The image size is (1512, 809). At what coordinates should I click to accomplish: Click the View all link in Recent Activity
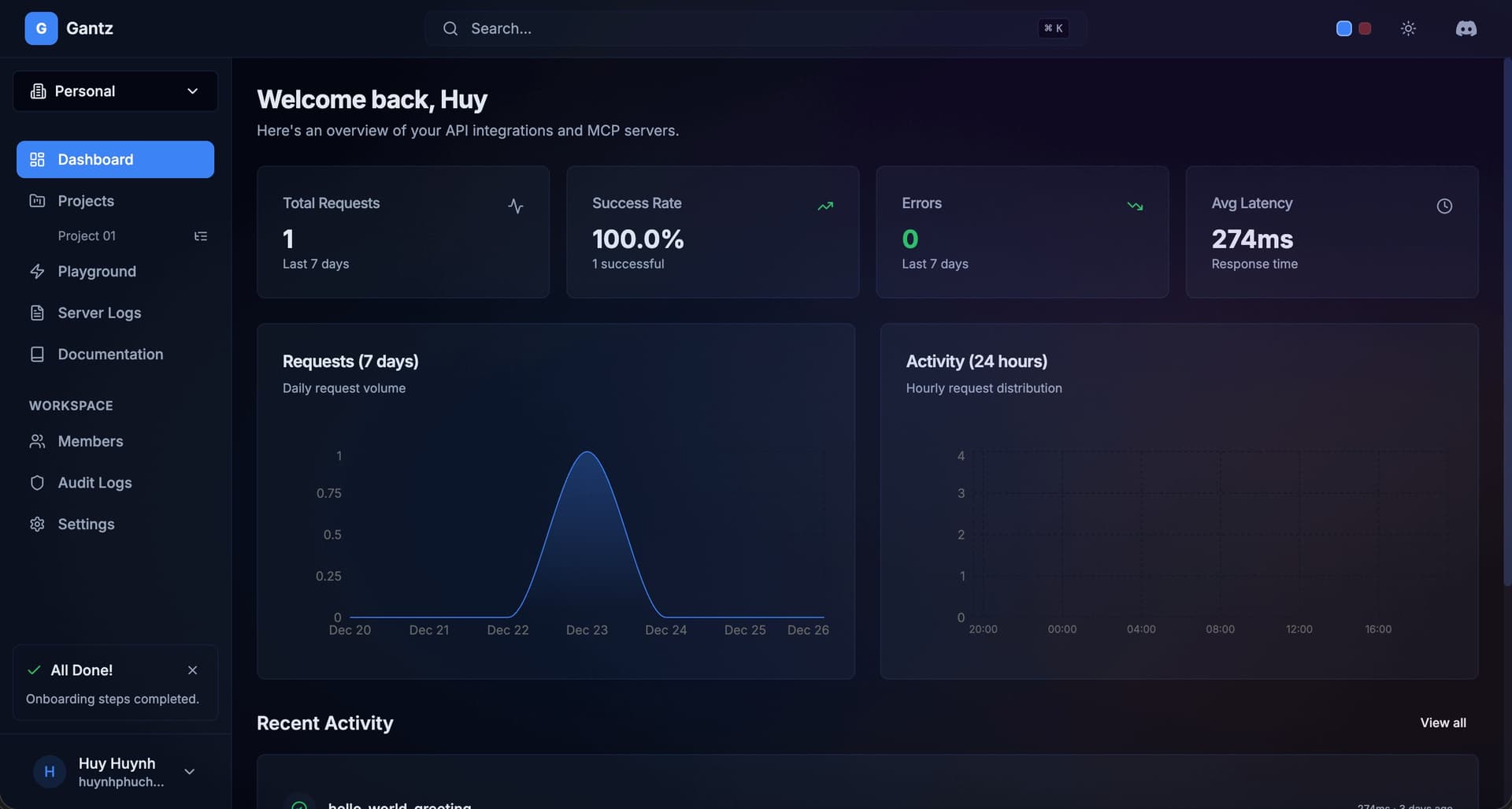coord(1443,722)
